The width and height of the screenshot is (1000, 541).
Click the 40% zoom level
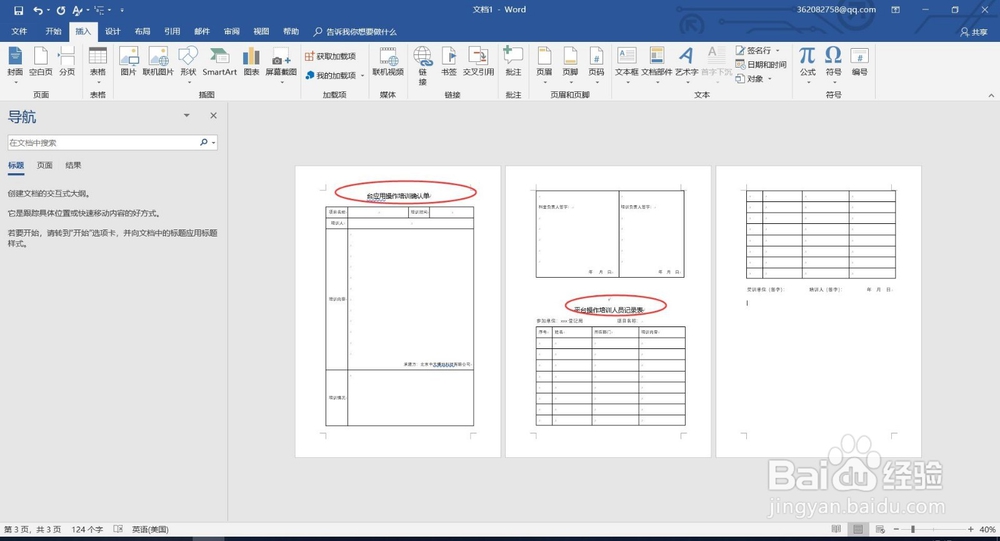click(x=987, y=530)
